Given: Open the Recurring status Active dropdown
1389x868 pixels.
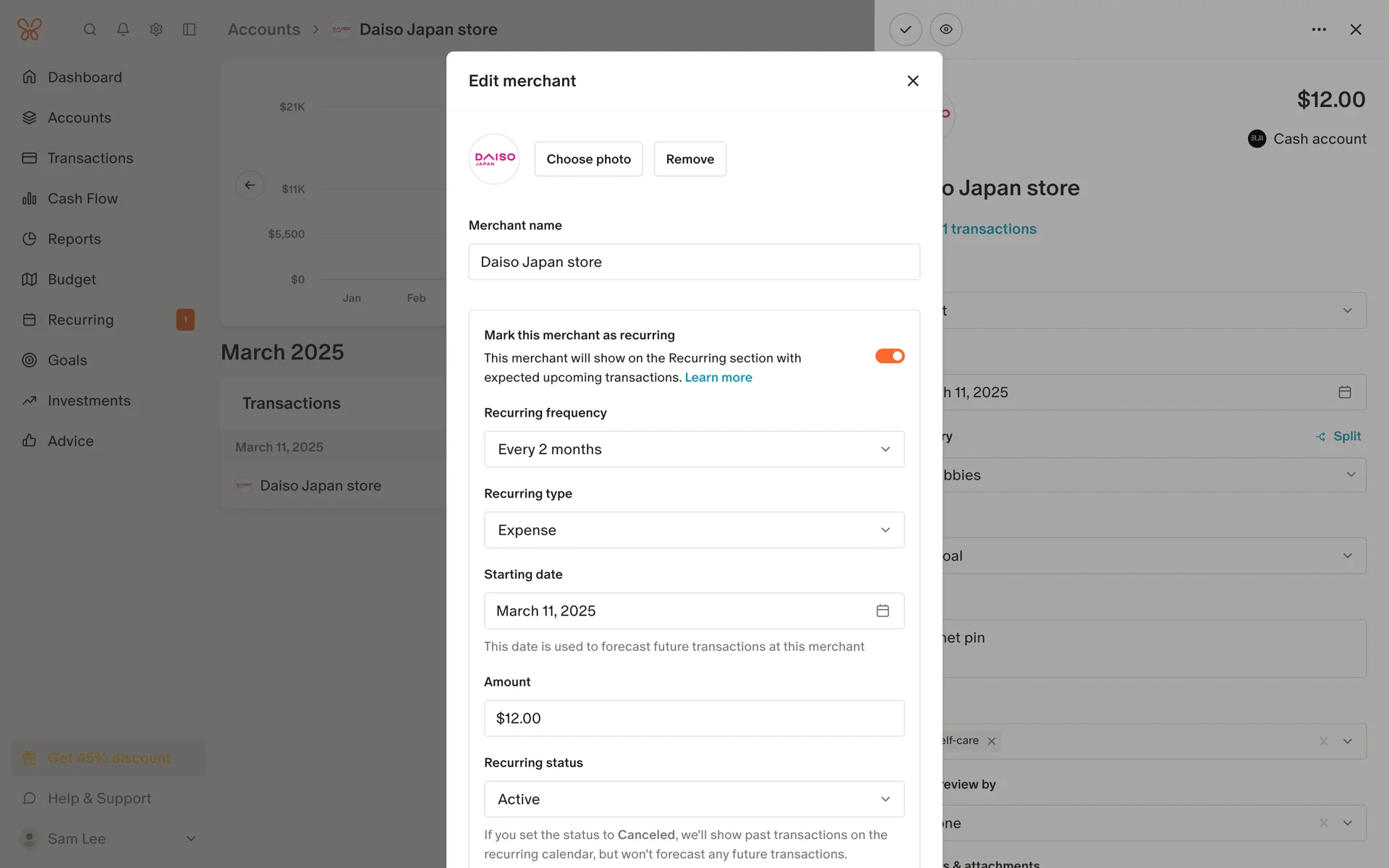Looking at the screenshot, I should pyautogui.click(x=694, y=799).
